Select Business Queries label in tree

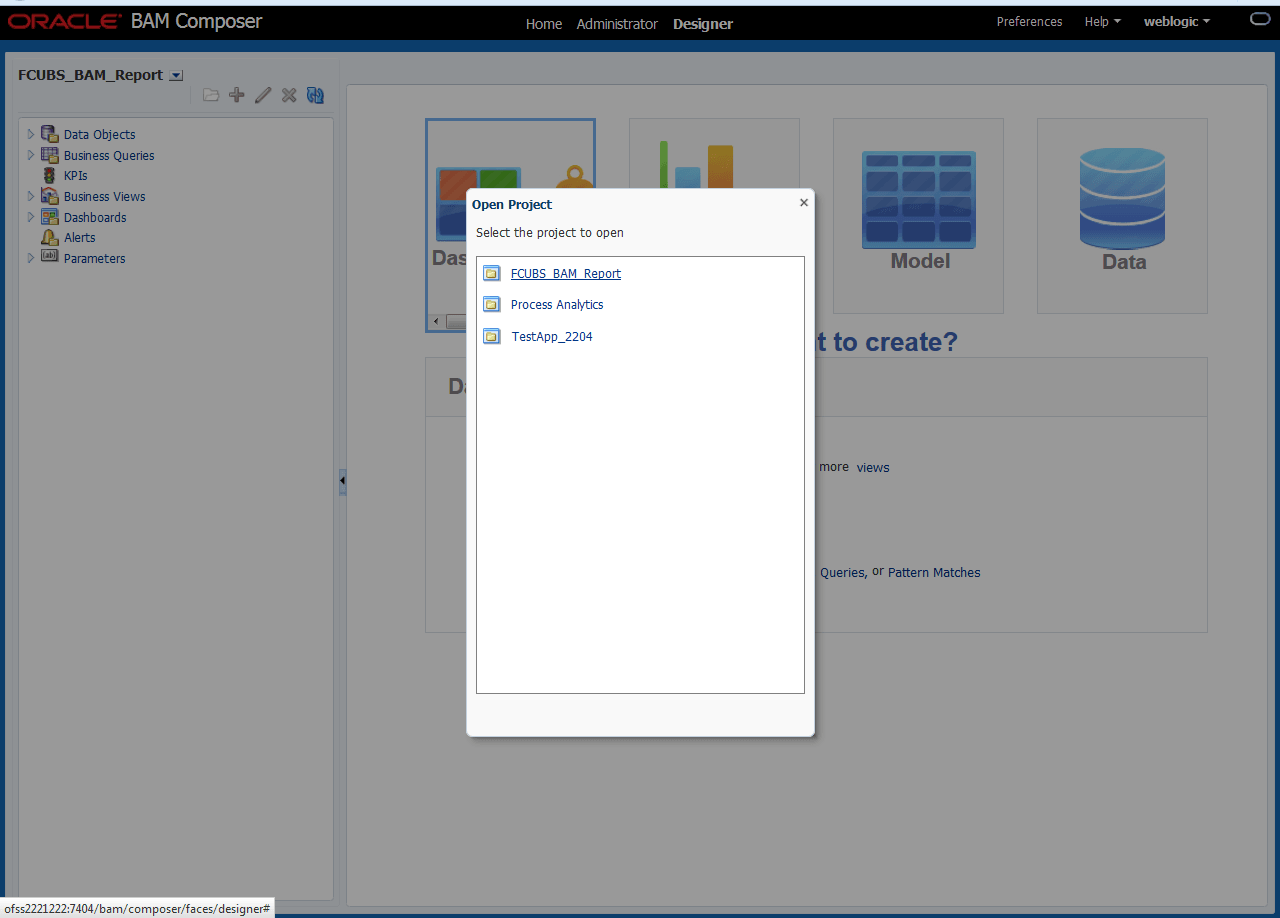click(109, 156)
